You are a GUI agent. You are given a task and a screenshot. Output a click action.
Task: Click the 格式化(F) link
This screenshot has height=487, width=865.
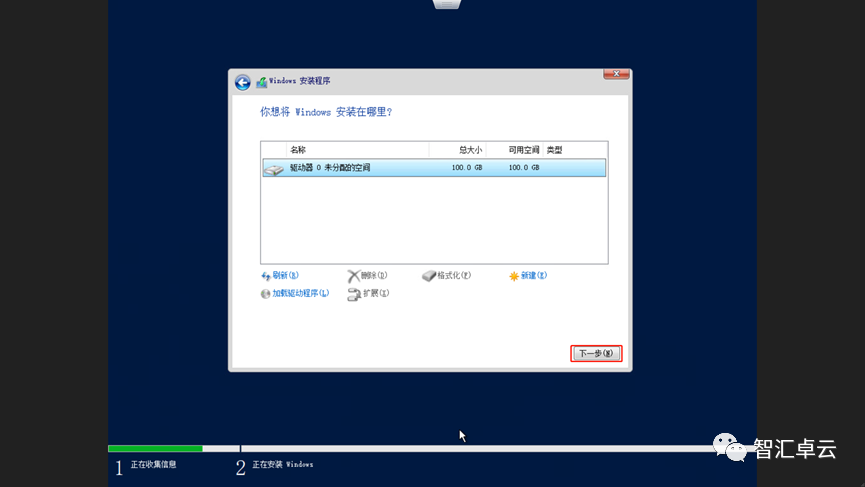(x=454, y=275)
